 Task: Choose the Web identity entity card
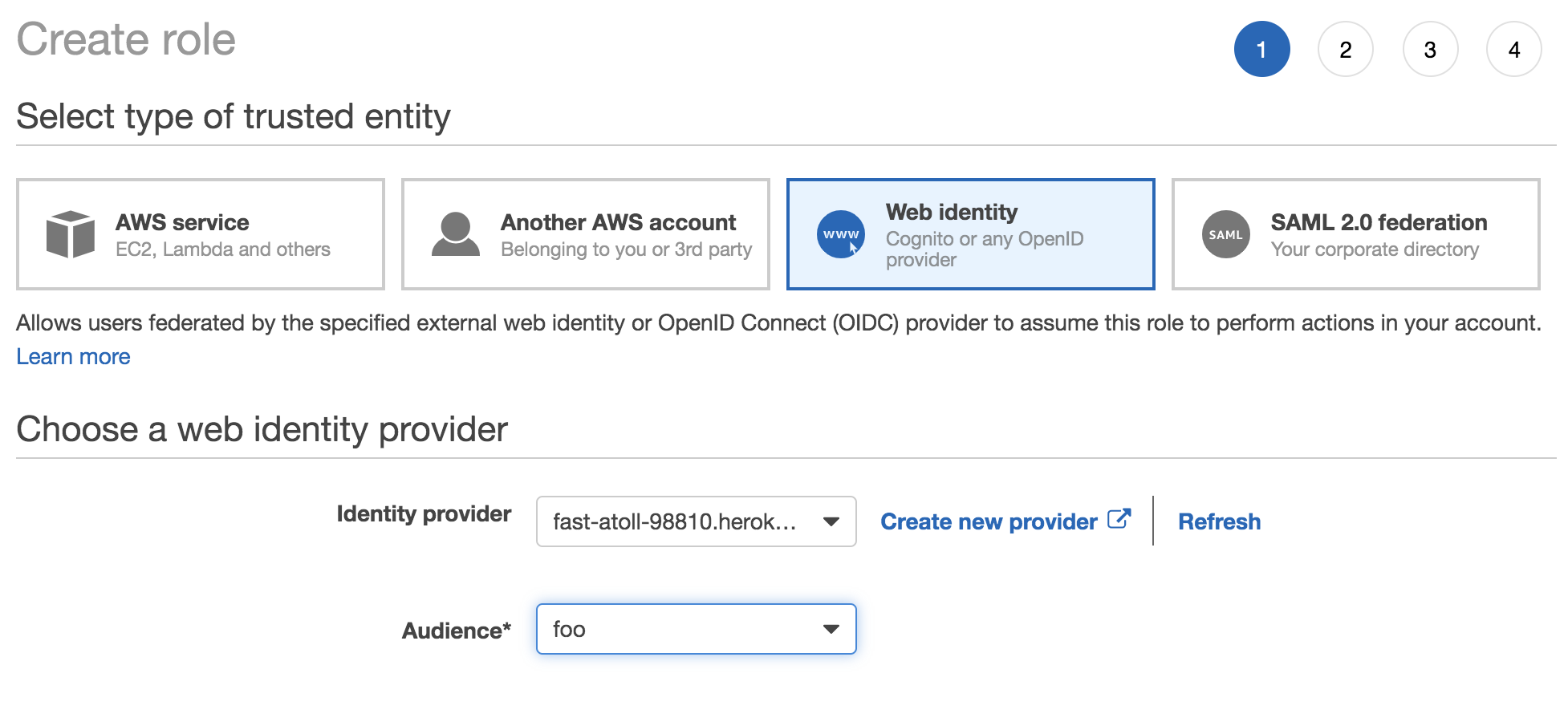click(x=971, y=234)
